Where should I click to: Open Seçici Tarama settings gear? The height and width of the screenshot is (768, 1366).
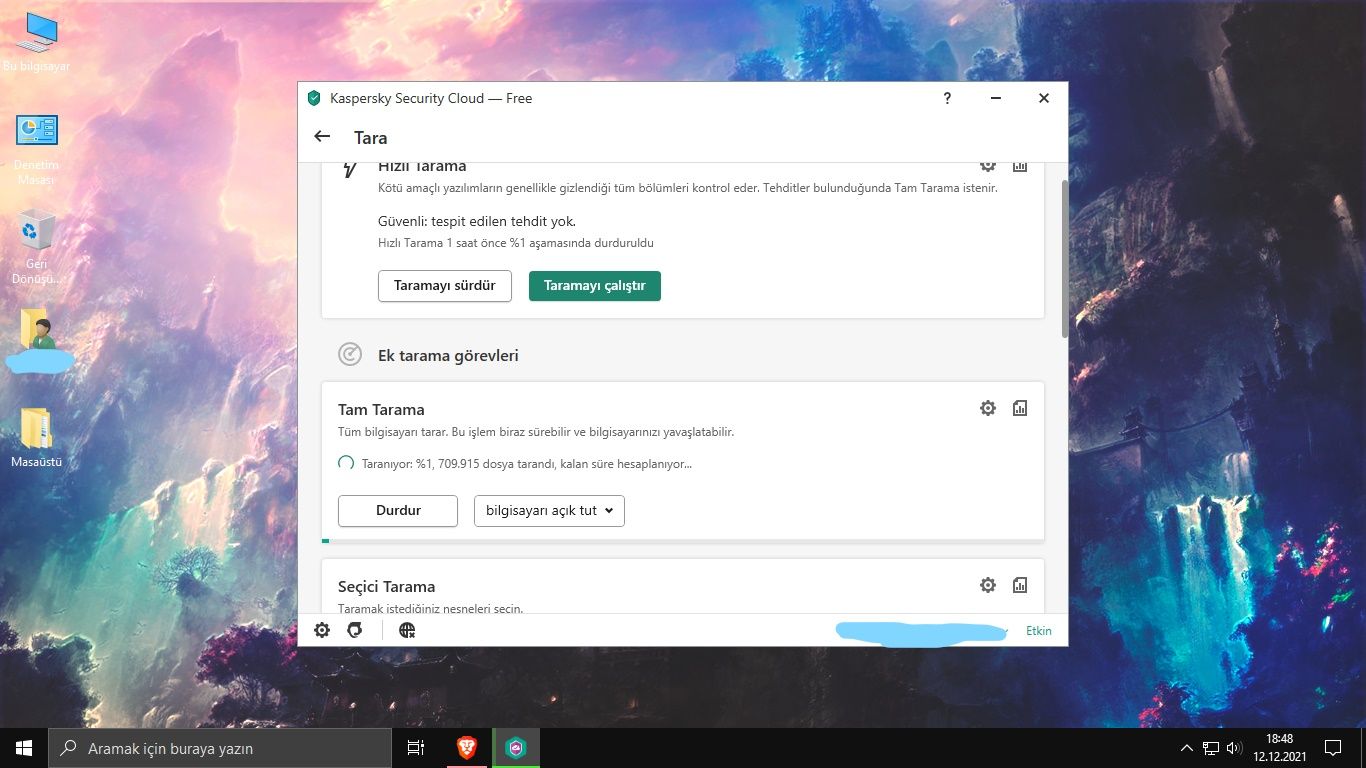click(x=988, y=585)
